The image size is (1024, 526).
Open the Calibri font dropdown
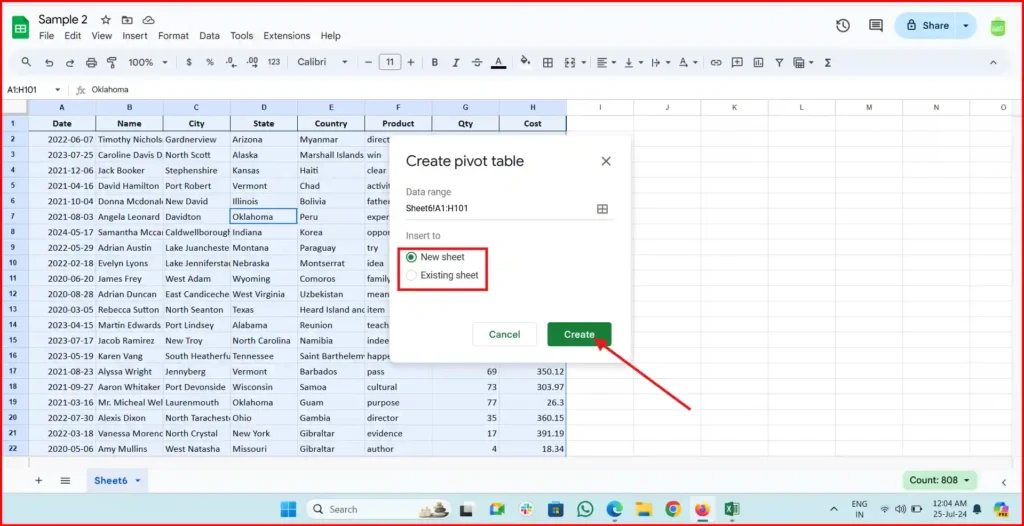tap(323, 63)
